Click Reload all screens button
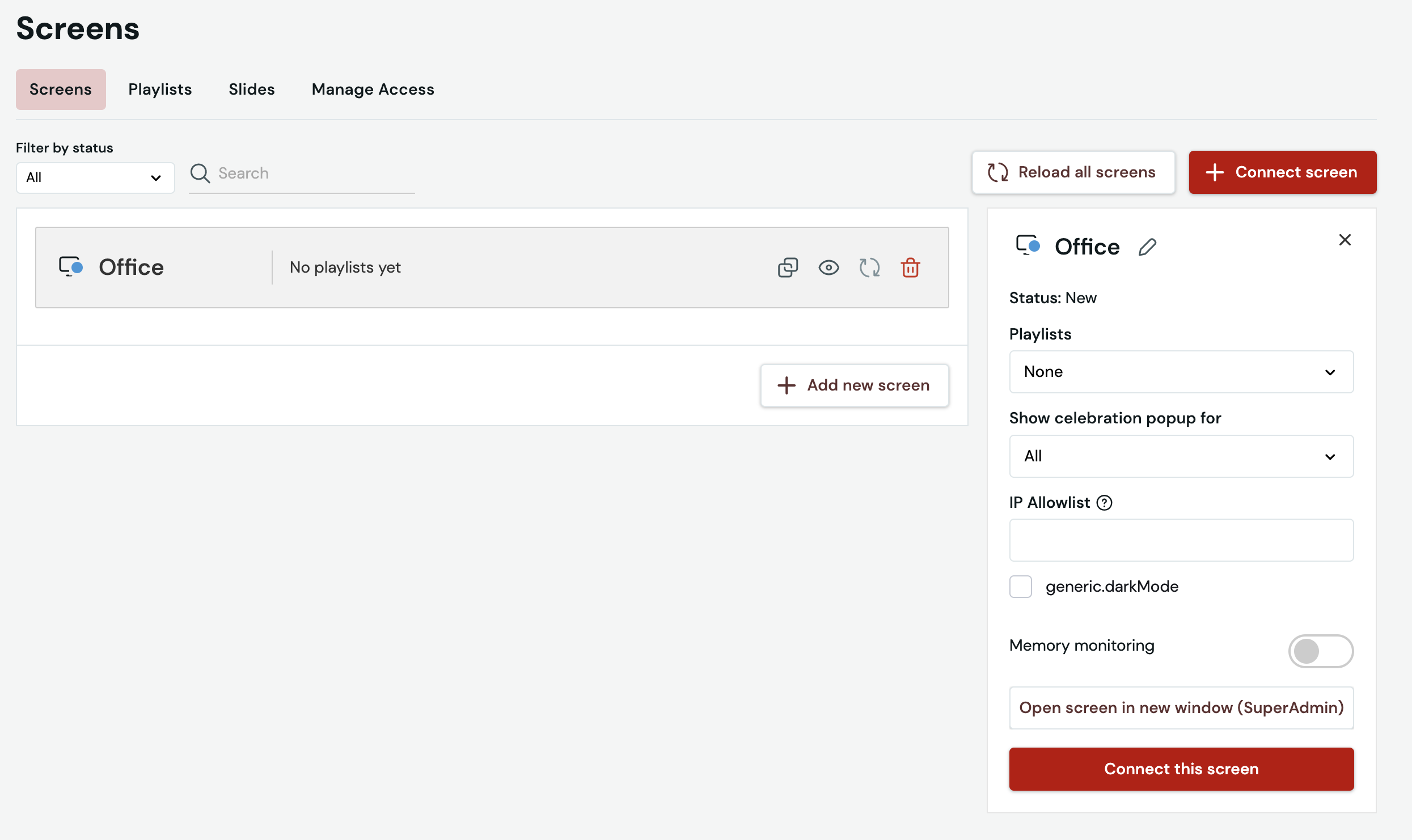1412x840 pixels. [x=1073, y=172]
